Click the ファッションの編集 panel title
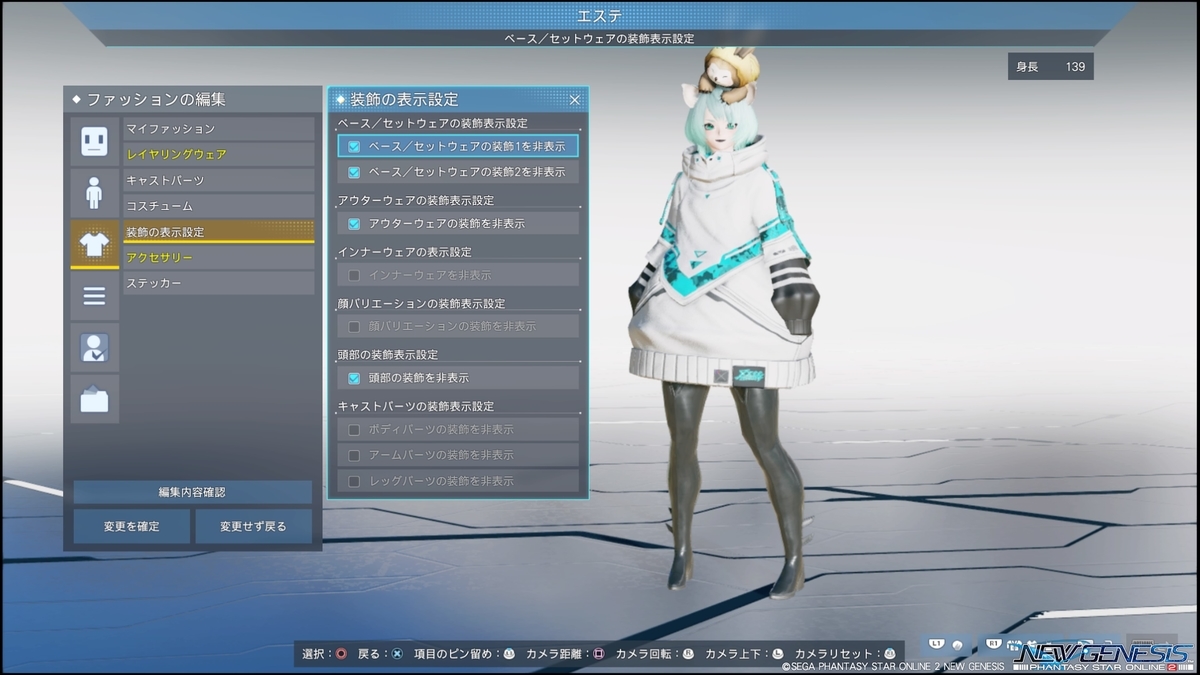The height and width of the screenshot is (675, 1200). tap(156, 100)
